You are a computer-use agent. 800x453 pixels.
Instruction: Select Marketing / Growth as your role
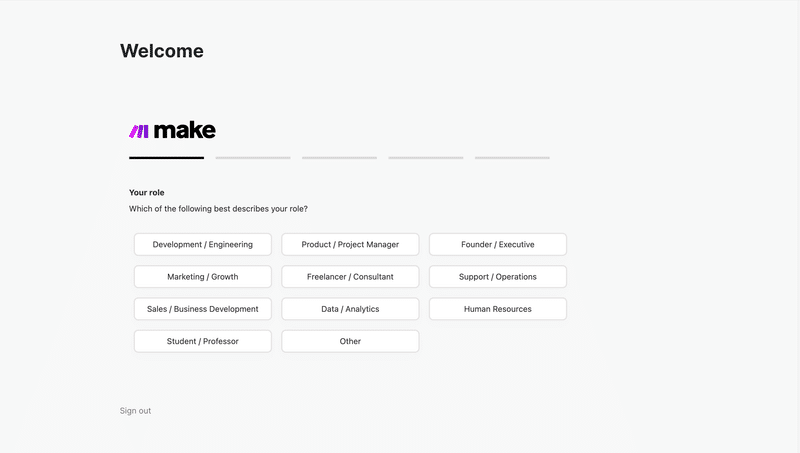coord(203,276)
